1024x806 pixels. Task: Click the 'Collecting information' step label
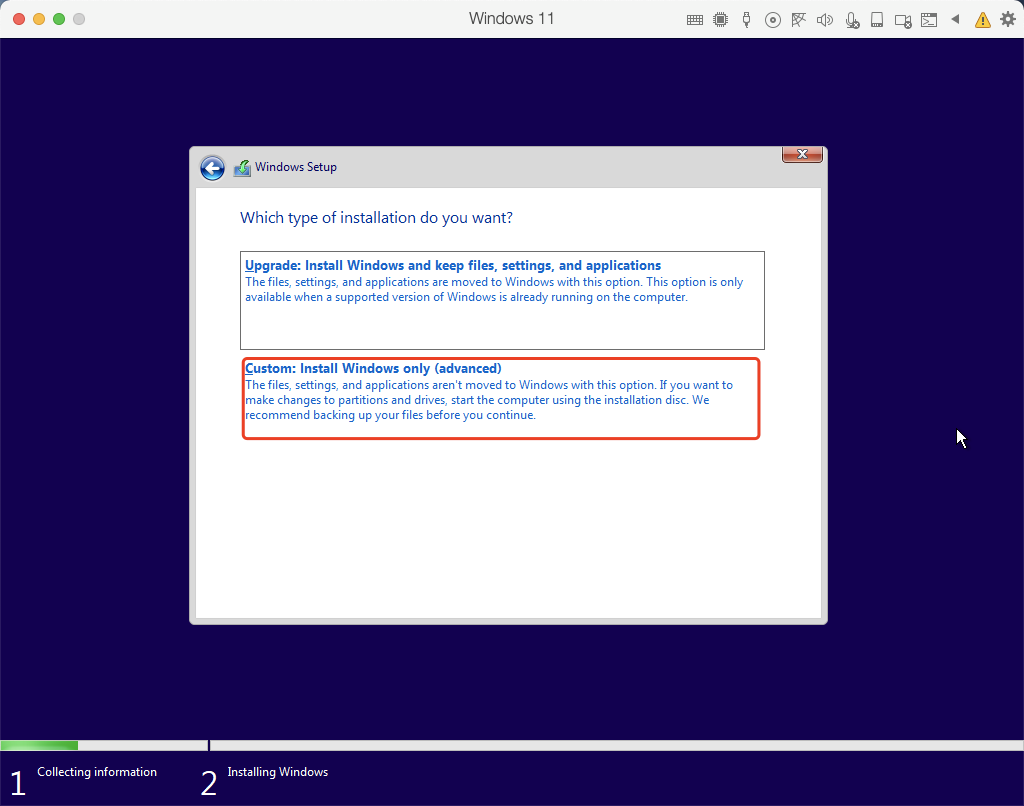[x=97, y=771]
